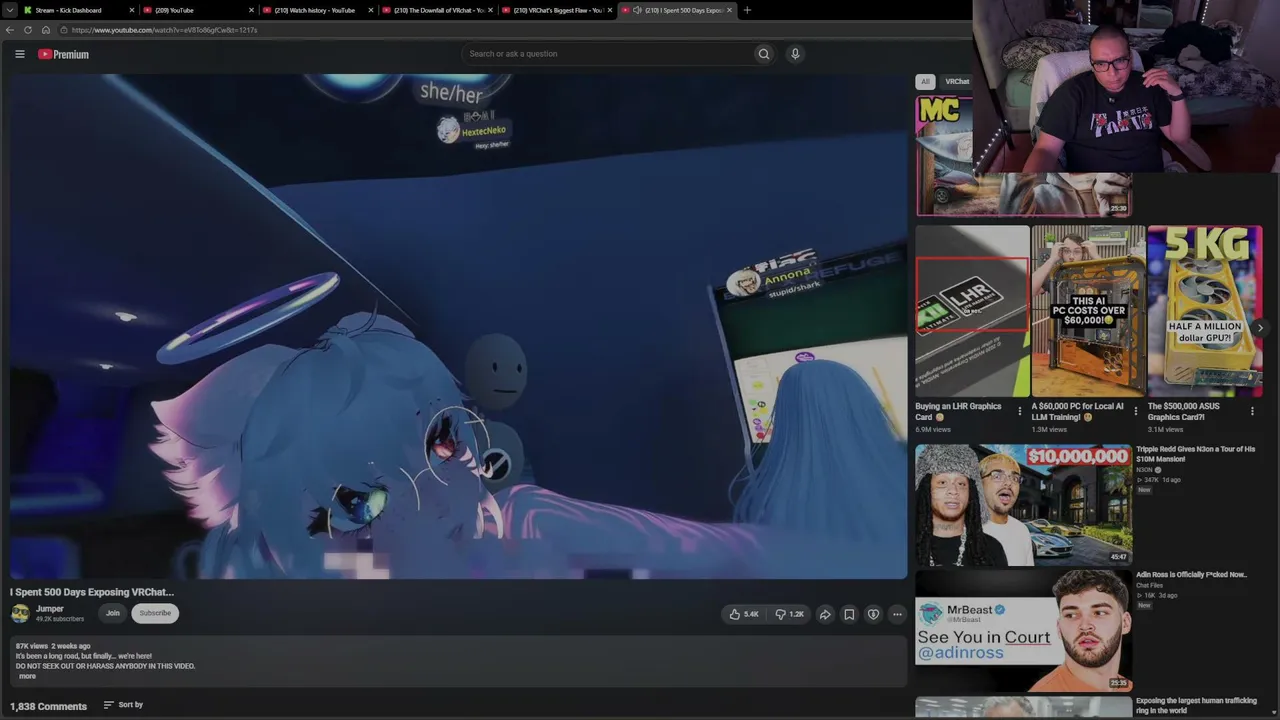Close the I Spent 500 Days tab
1280x720 pixels.
pyautogui.click(x=729, y=10)
